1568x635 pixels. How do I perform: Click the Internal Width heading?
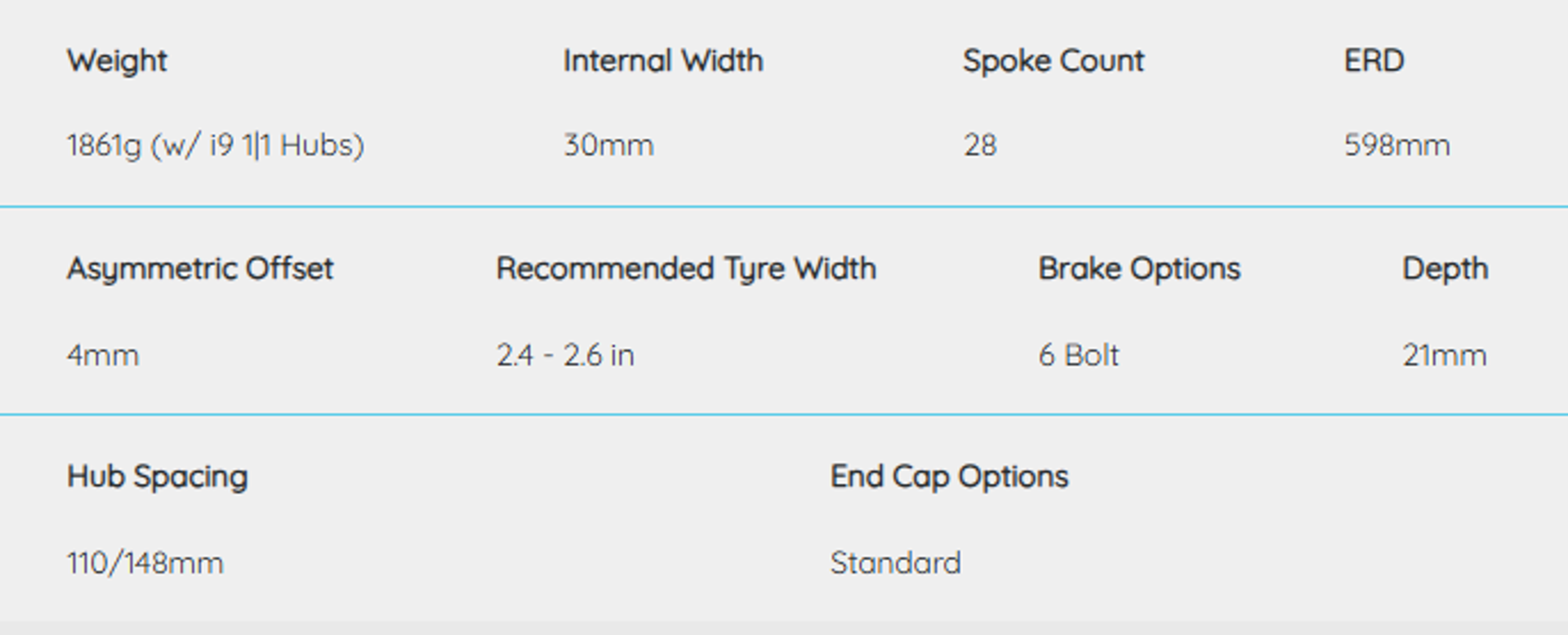coord(662,61)
